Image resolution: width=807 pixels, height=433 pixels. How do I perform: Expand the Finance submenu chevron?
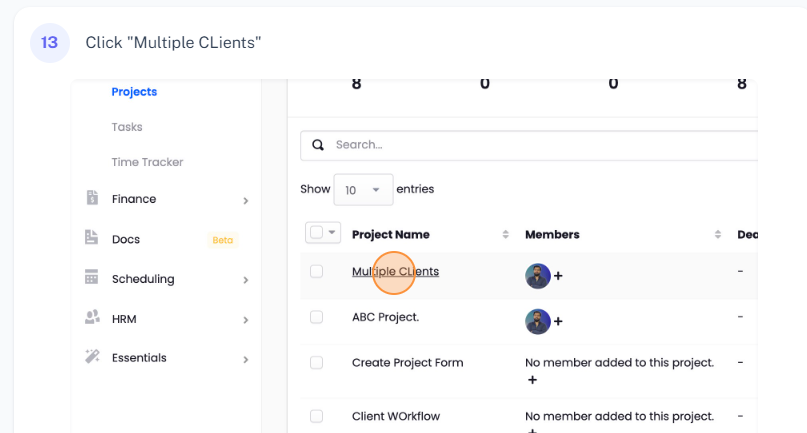tap(245, 200)
